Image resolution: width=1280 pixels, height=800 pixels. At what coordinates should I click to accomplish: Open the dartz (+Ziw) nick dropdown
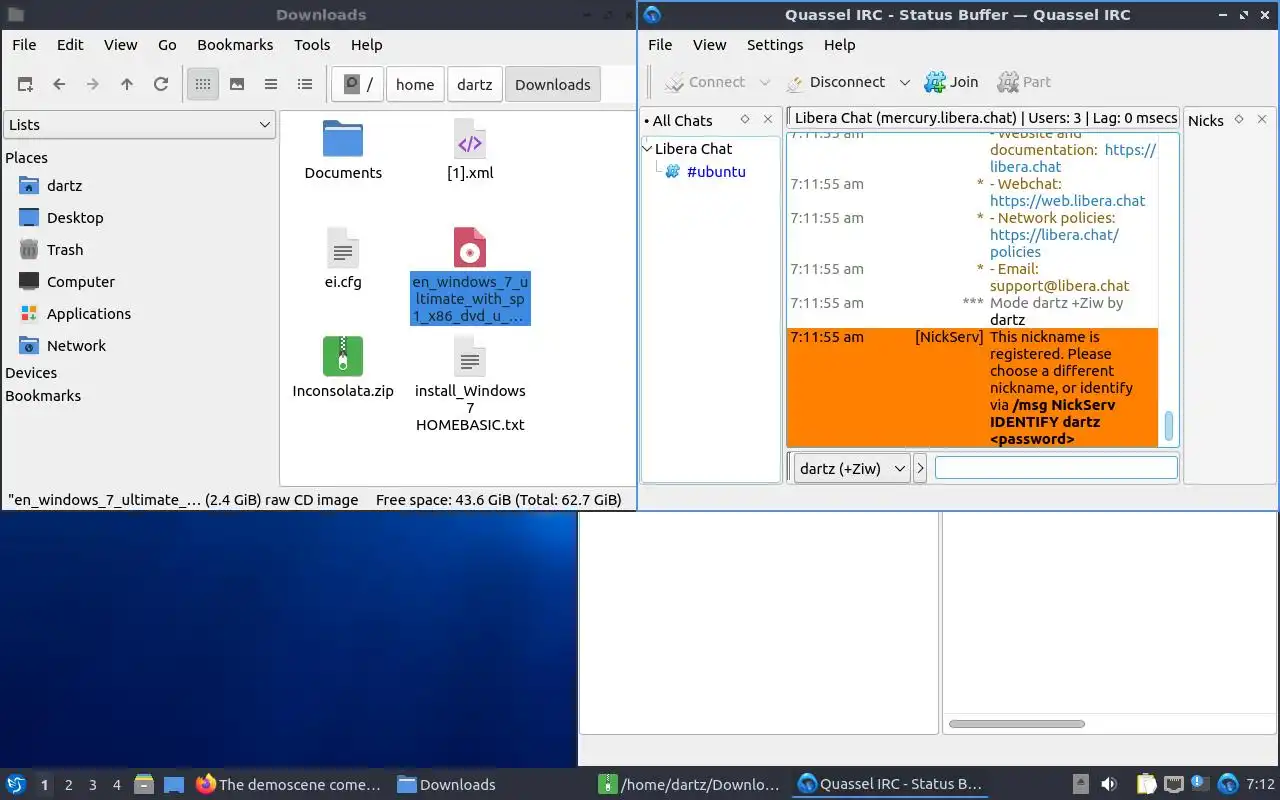pyautogui.click(x=851, y=468)
